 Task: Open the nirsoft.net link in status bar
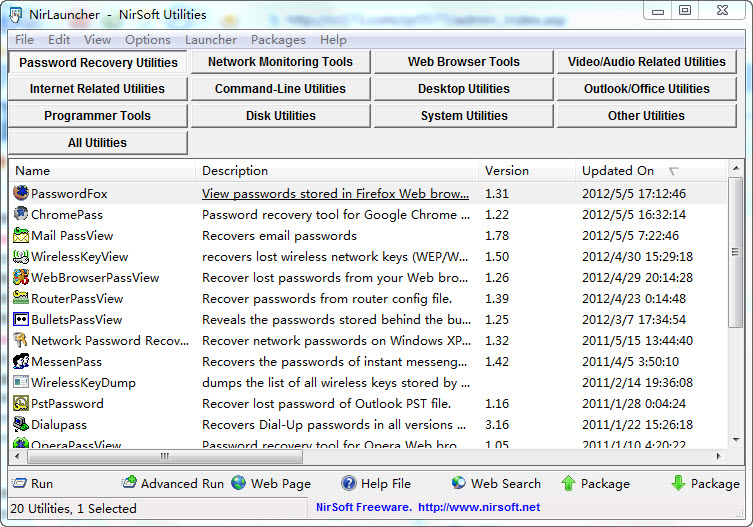click(479, 508)
